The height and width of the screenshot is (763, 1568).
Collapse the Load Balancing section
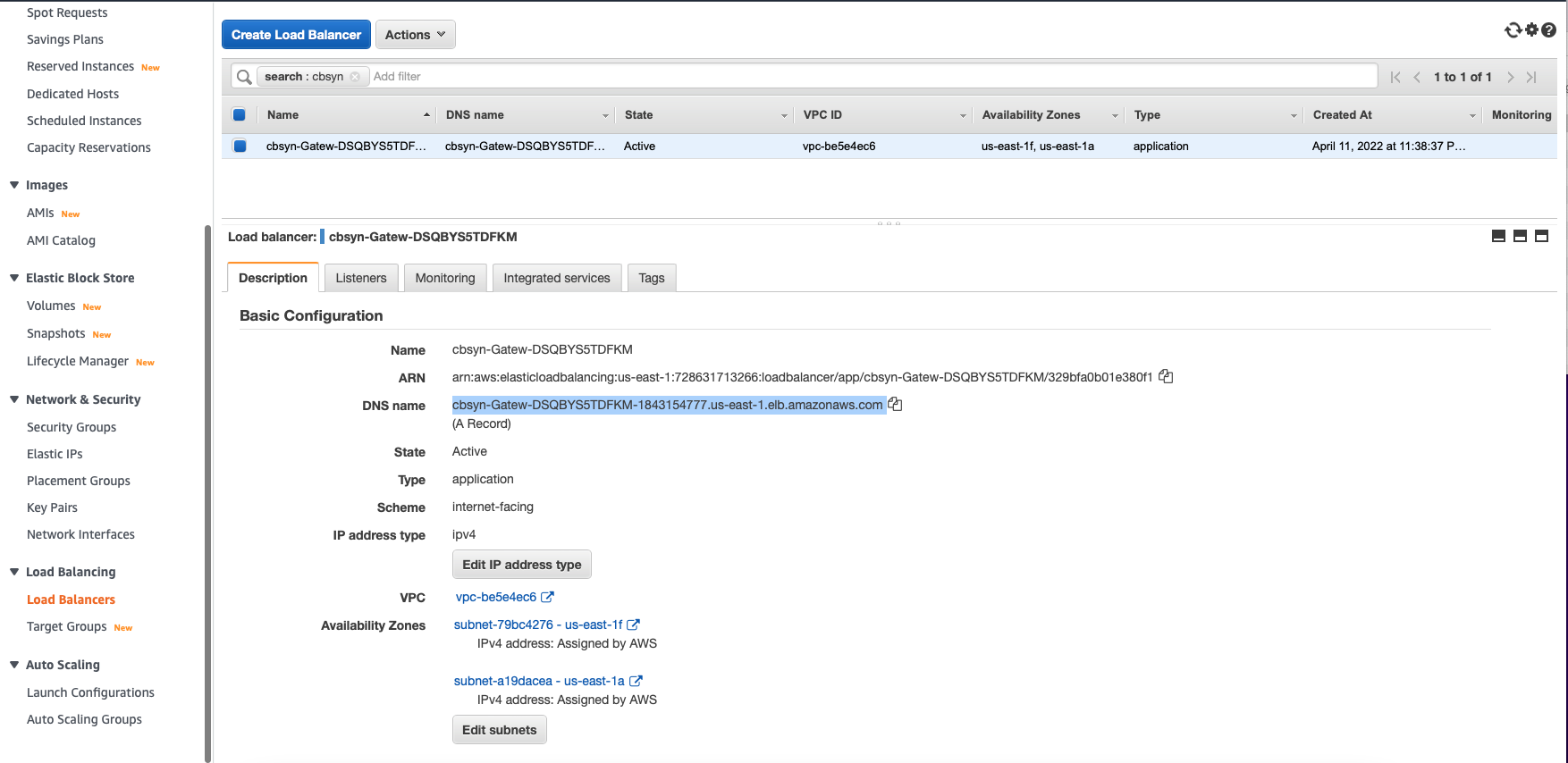tap(14, 572)
